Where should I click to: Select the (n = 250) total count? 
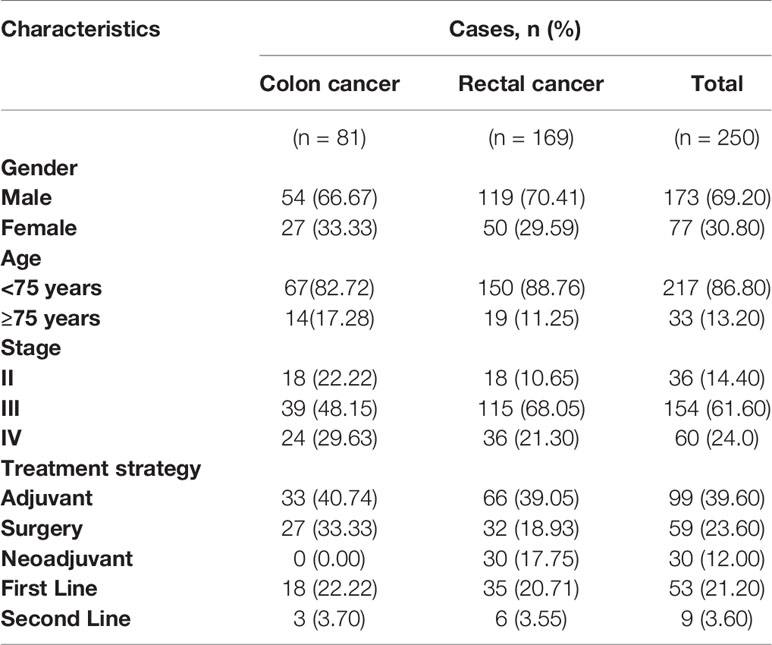(x=717, y=137)
